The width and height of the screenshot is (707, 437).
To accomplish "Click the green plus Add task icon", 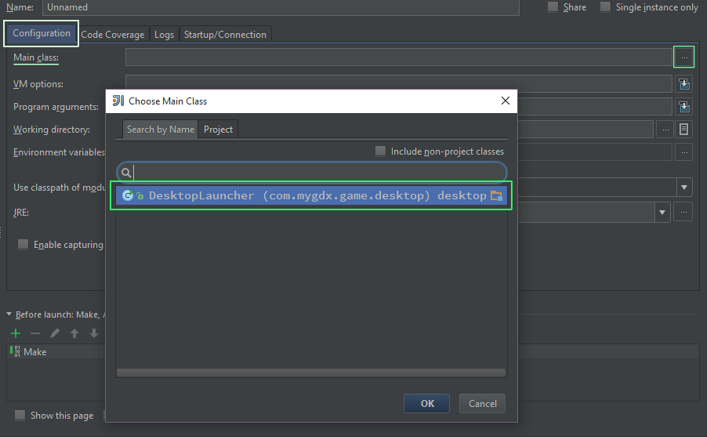I will tap(15, 333).
